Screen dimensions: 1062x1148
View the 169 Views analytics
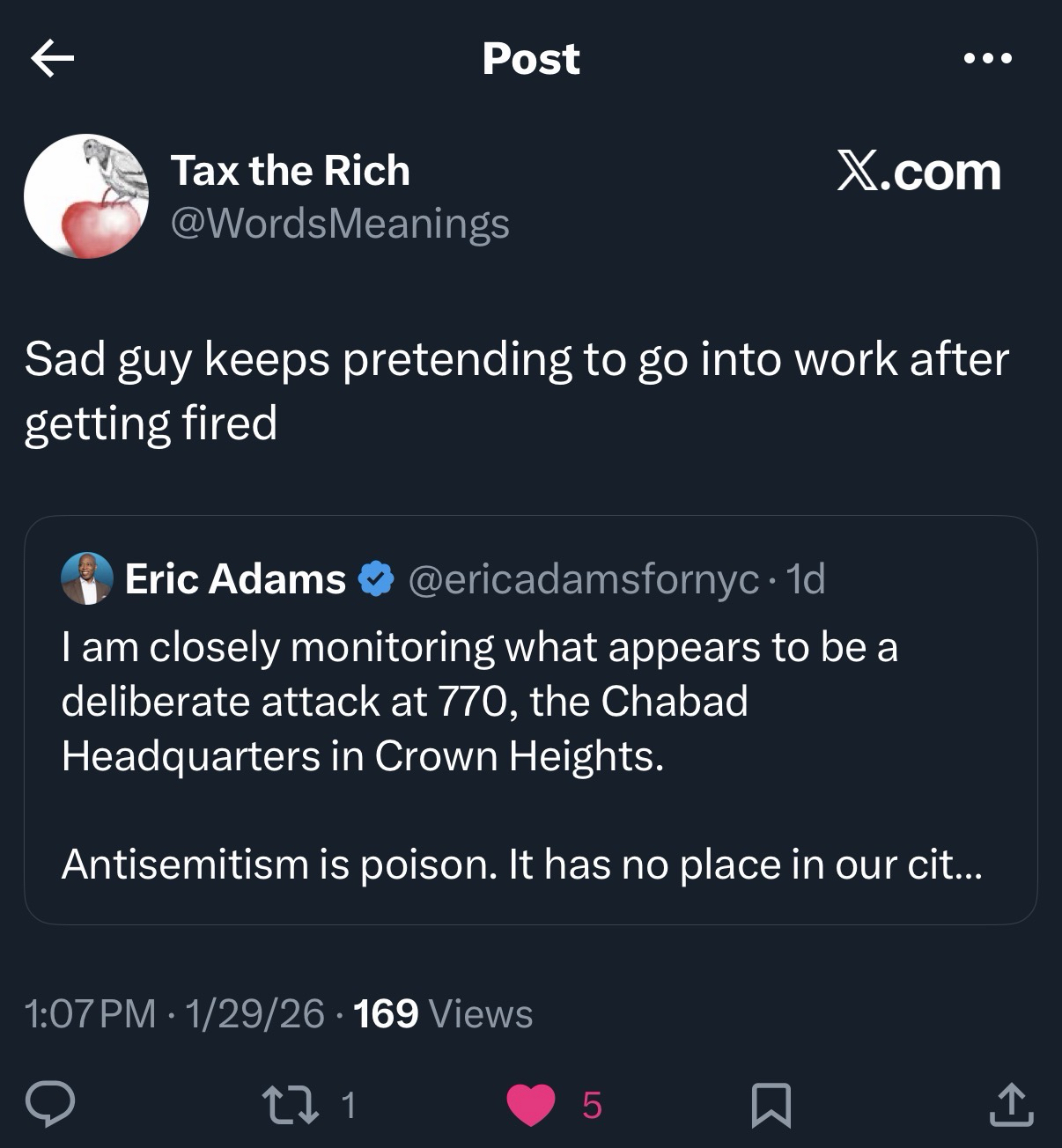tap(443, 1013)
